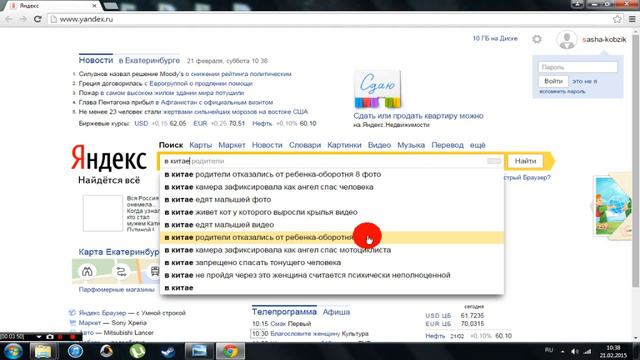Open the USD exchange rate link
640x360 pixels.
[x=141, y=123]
